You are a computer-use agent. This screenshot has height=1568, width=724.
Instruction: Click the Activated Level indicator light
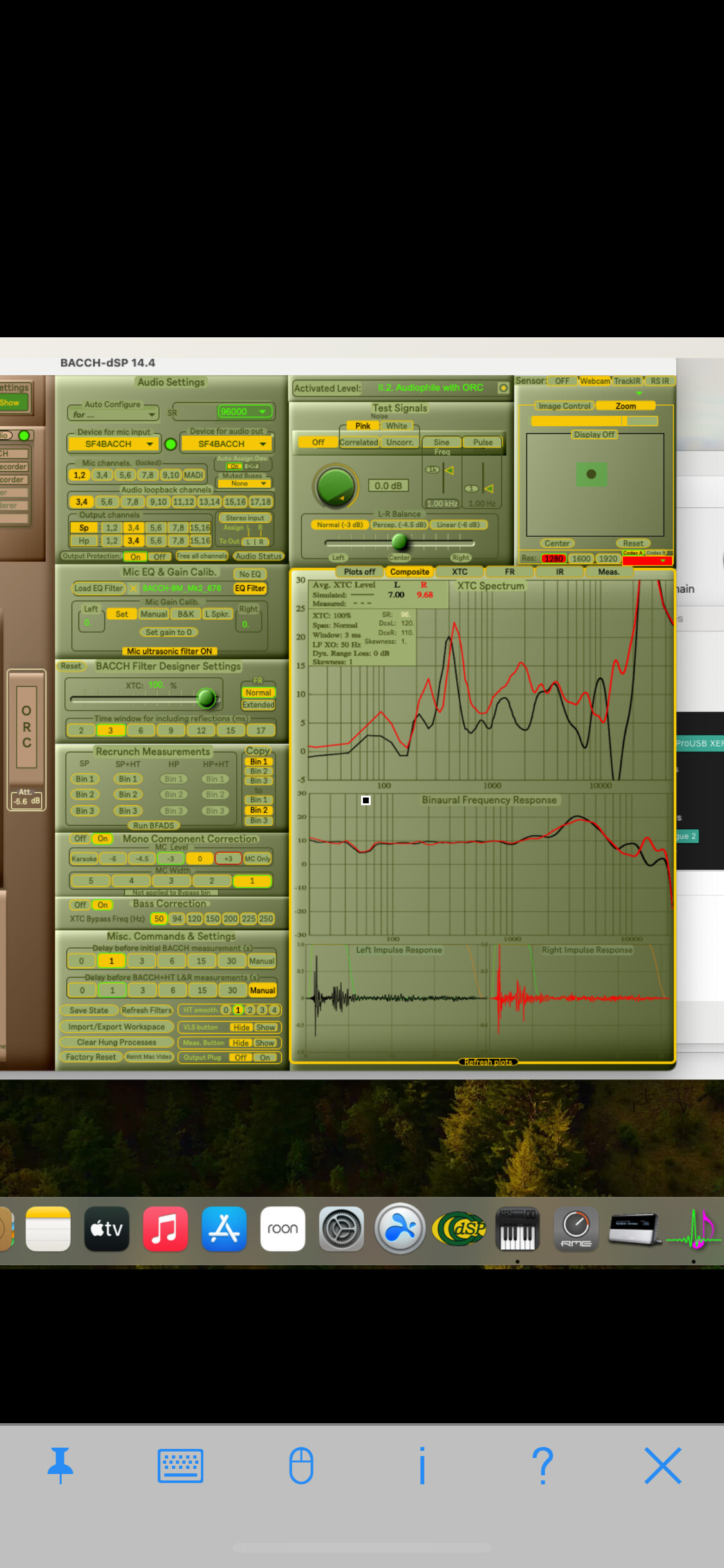pos(503,388)
